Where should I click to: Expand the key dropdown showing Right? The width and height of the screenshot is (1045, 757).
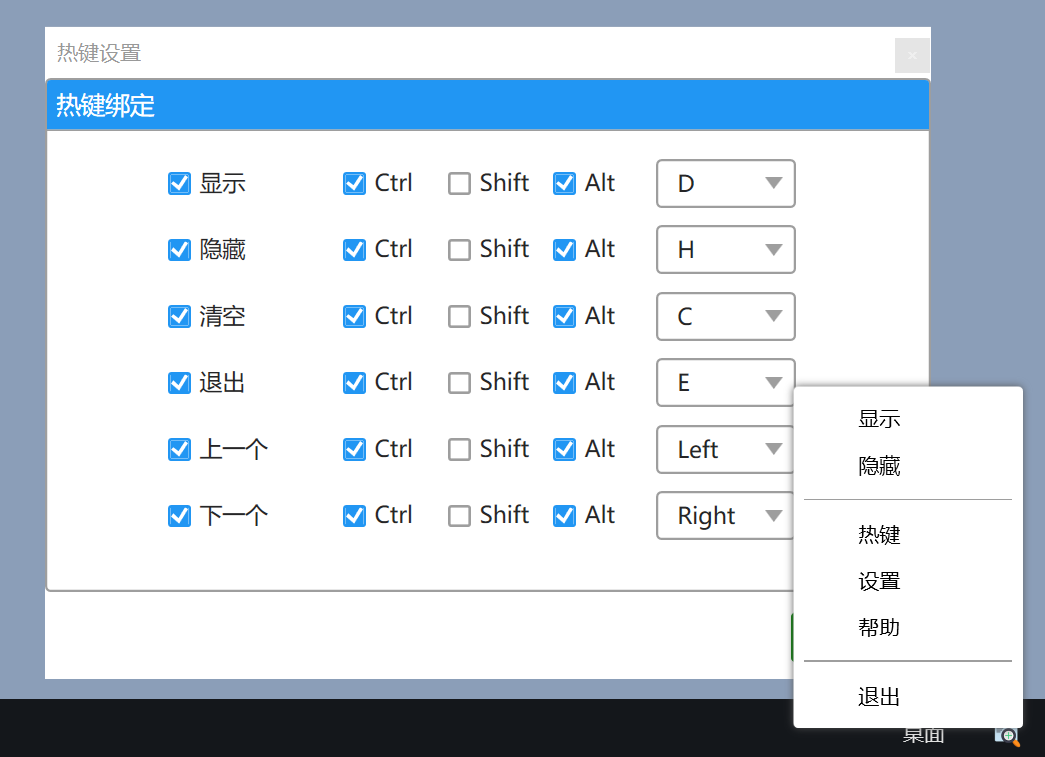point(725,516)
